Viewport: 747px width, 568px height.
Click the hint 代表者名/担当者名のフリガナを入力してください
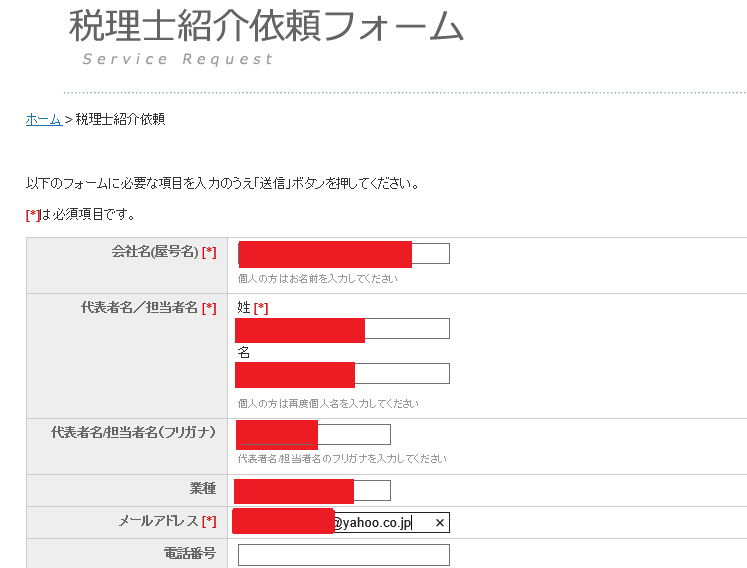341,458
